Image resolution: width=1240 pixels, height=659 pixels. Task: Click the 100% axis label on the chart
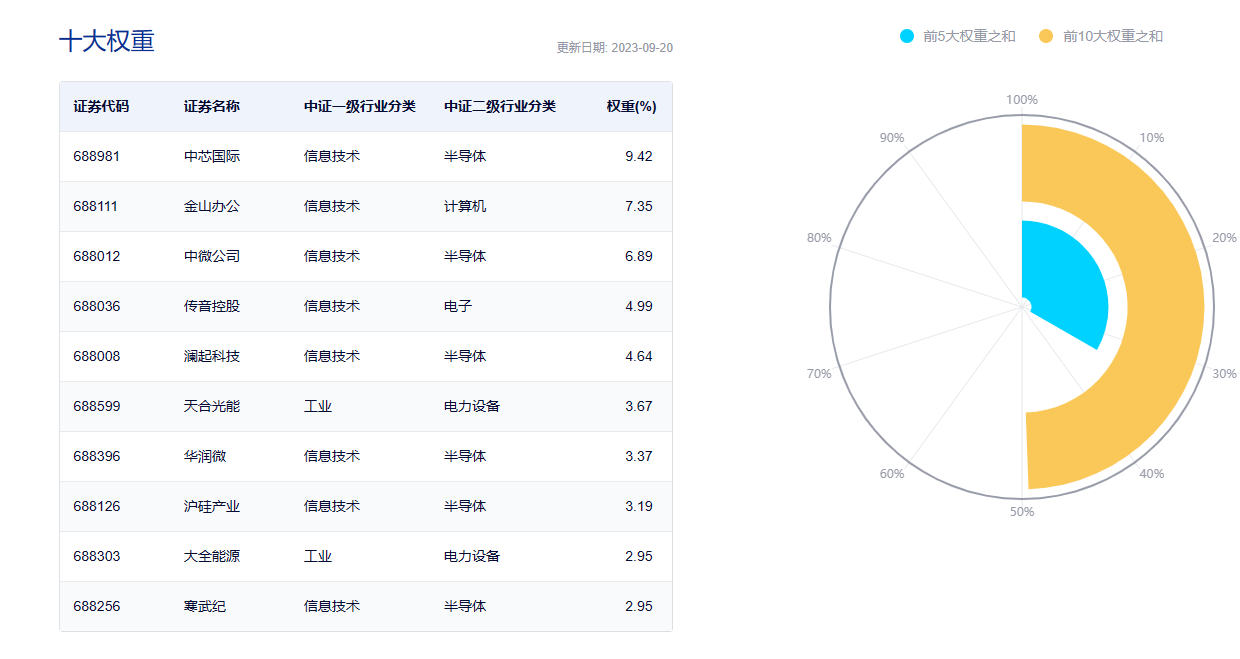[x=1021, y=99]
